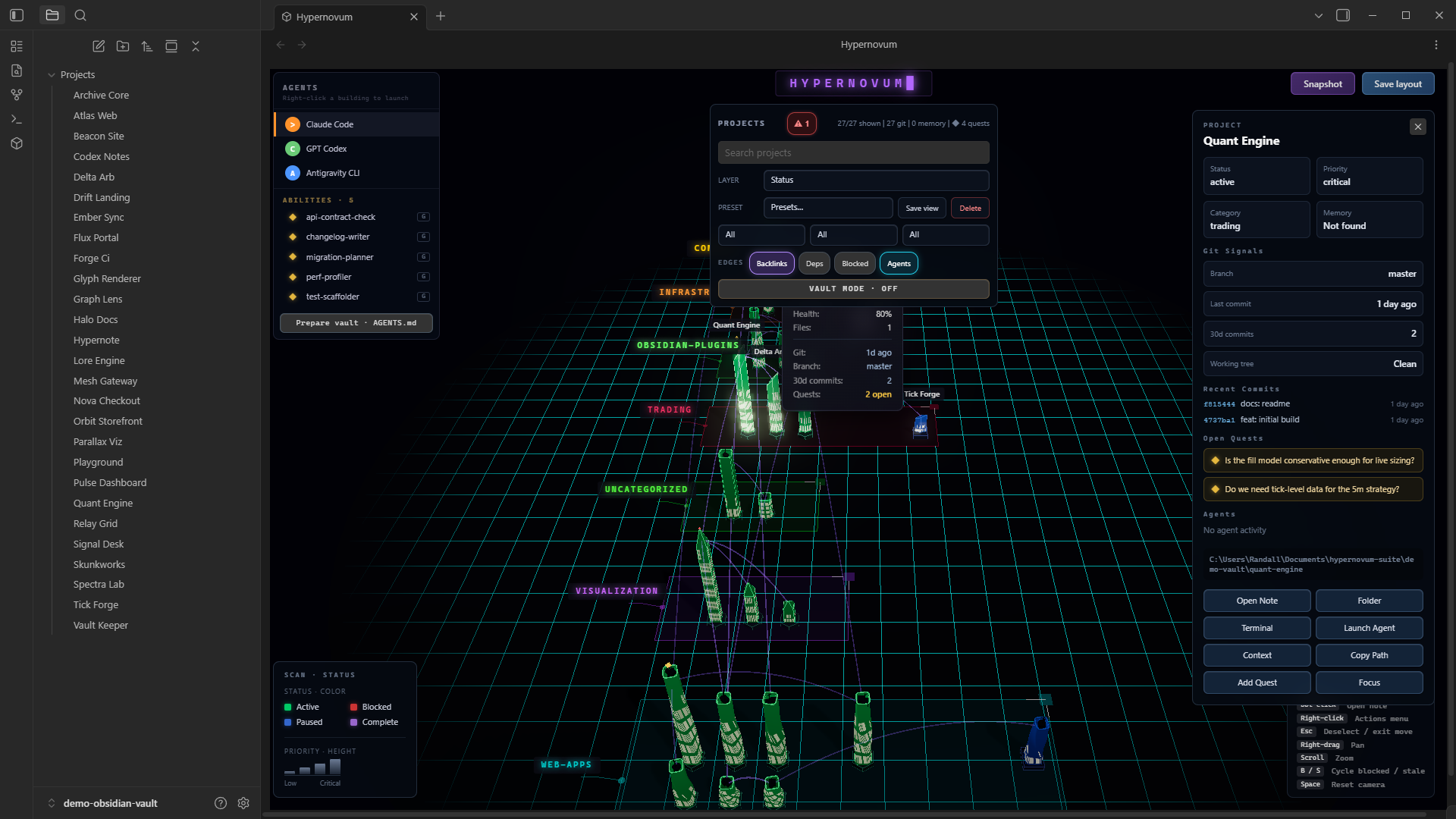Create a new folder with the folder-plus icon
This screenshot has height=819, width=1456.
[123, 46]
